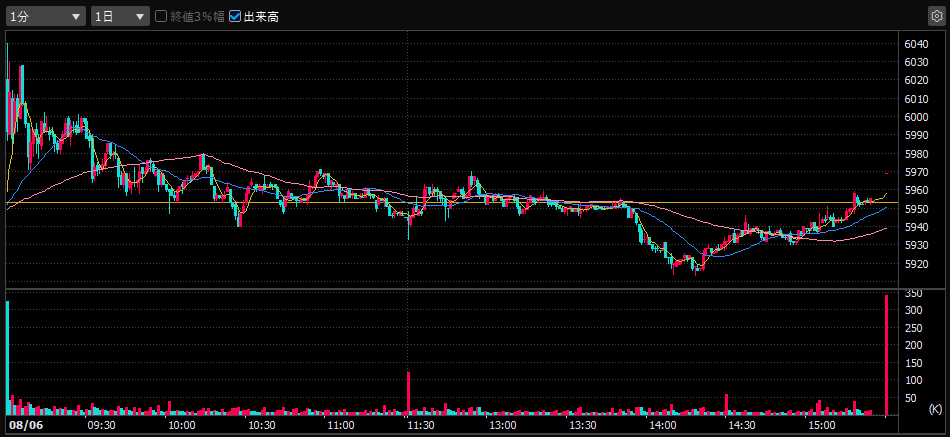The image size is (950, 437).
Task: Click the 350 volume axis label
Action: (x=913, y=293)
